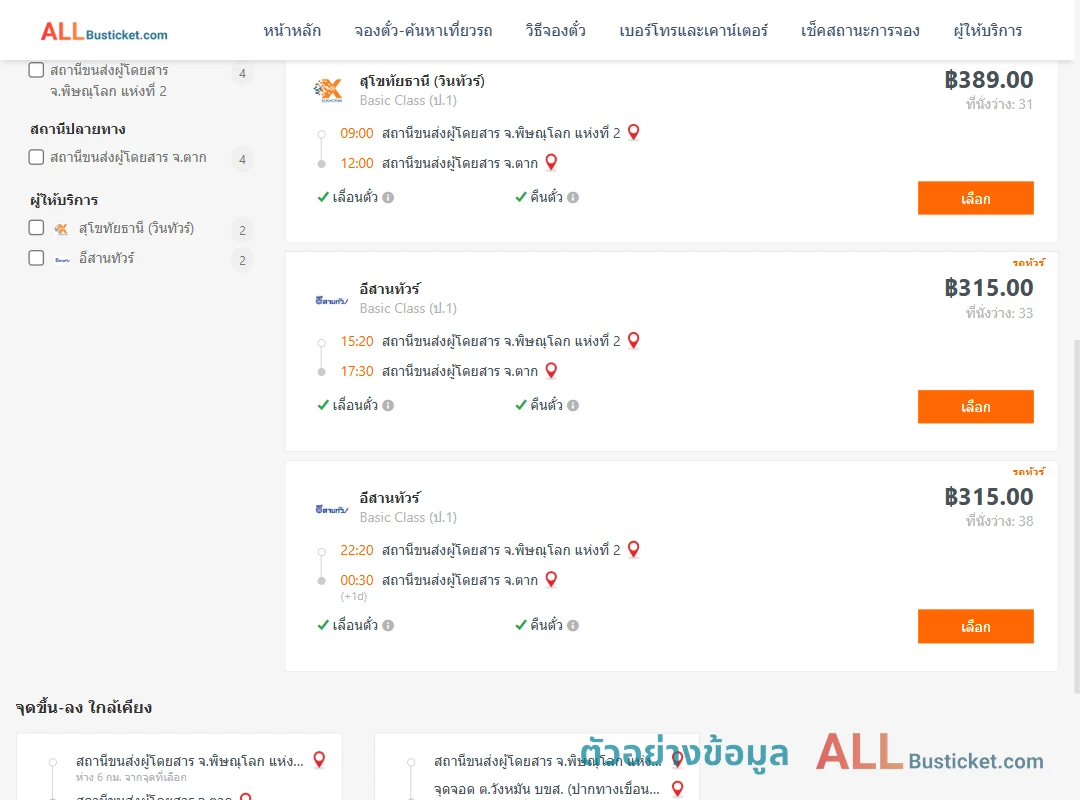The width and height of the screenshot is (1080, 800).
Task: Open map pin for 15:20 departure station
Action: [x=634, y=340]
